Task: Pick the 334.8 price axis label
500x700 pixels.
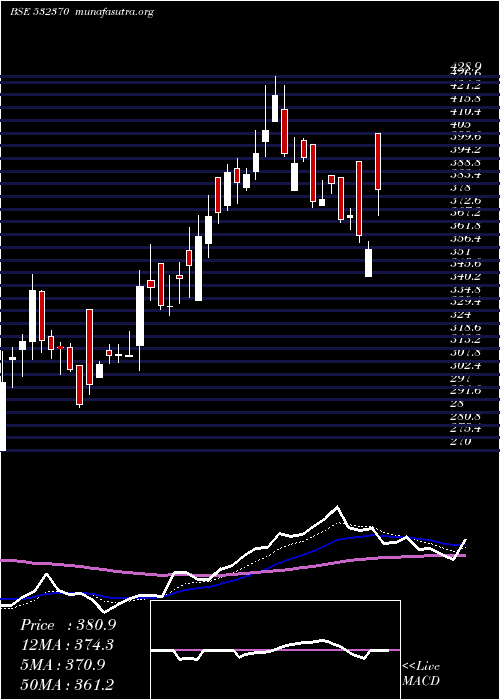Action: (465, 289)
